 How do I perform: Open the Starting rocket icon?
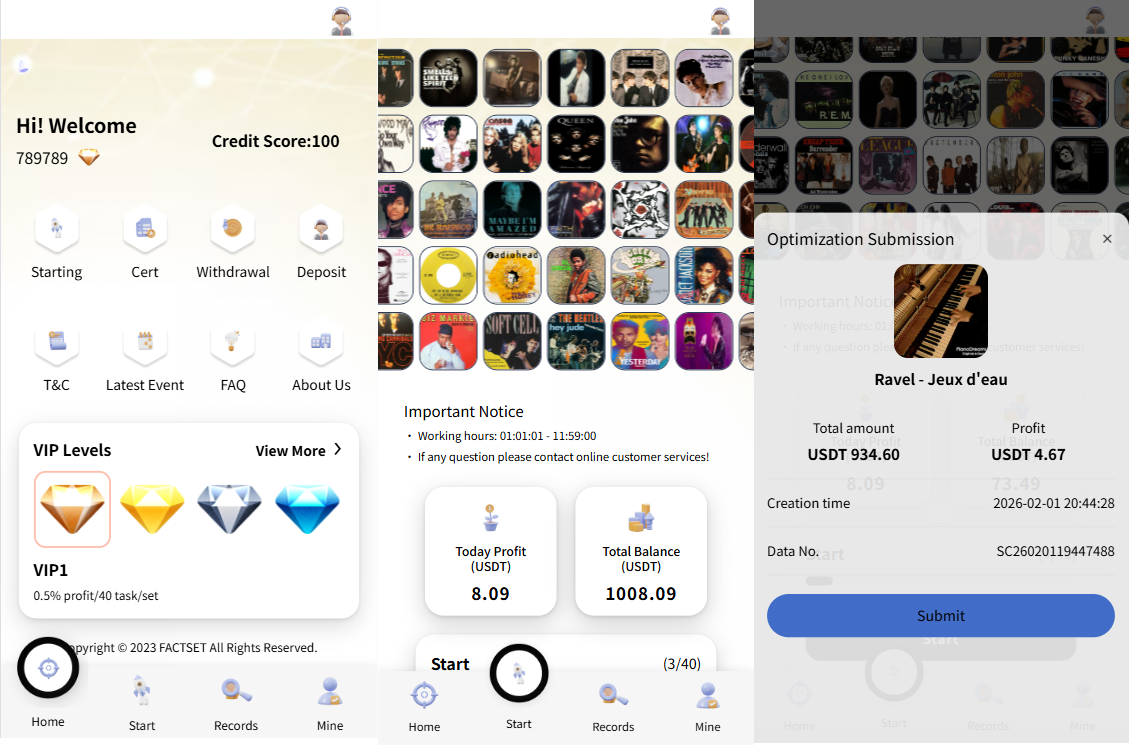(56, 229)
